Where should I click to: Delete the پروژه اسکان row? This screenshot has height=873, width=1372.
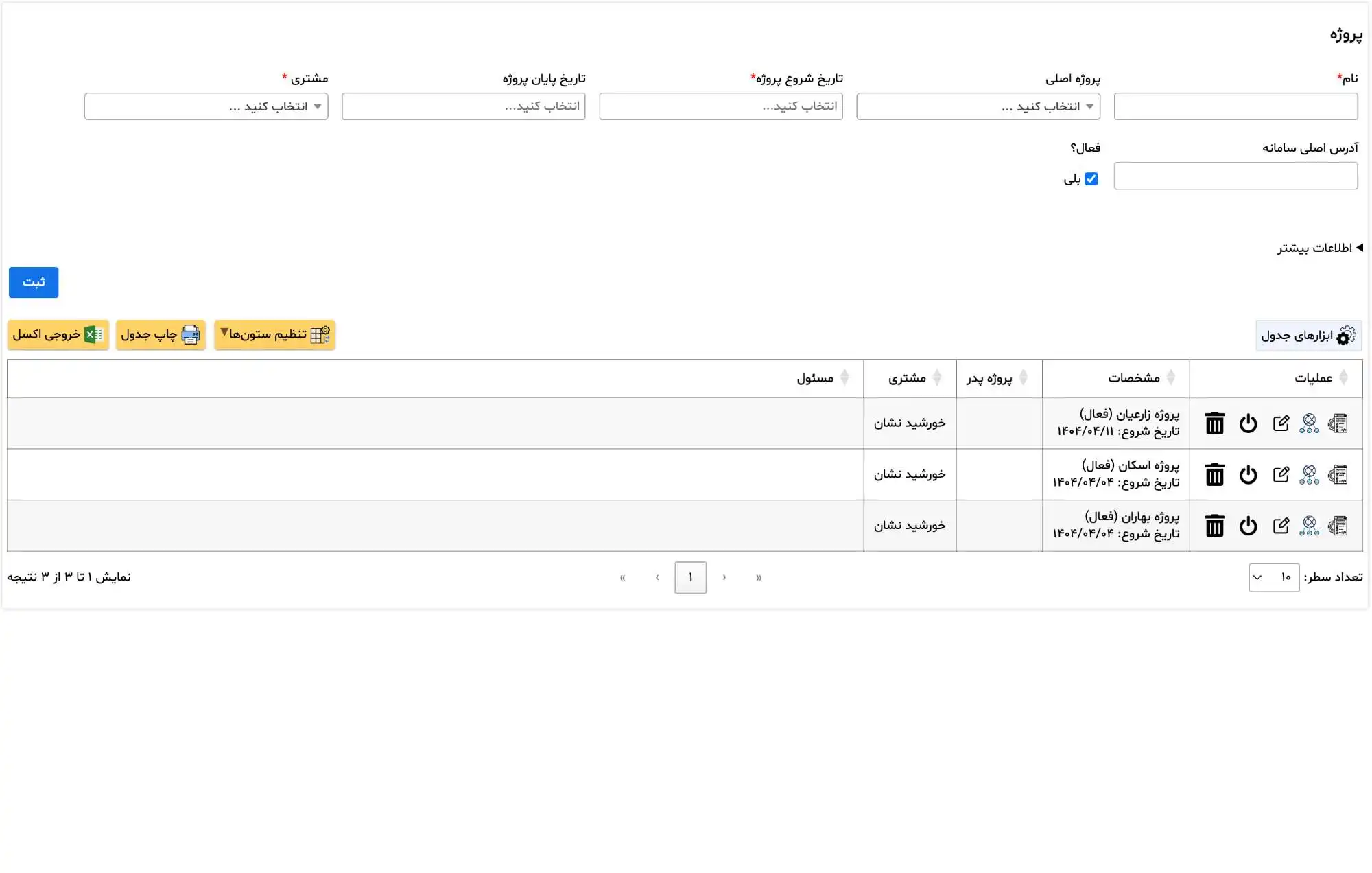1214,474
